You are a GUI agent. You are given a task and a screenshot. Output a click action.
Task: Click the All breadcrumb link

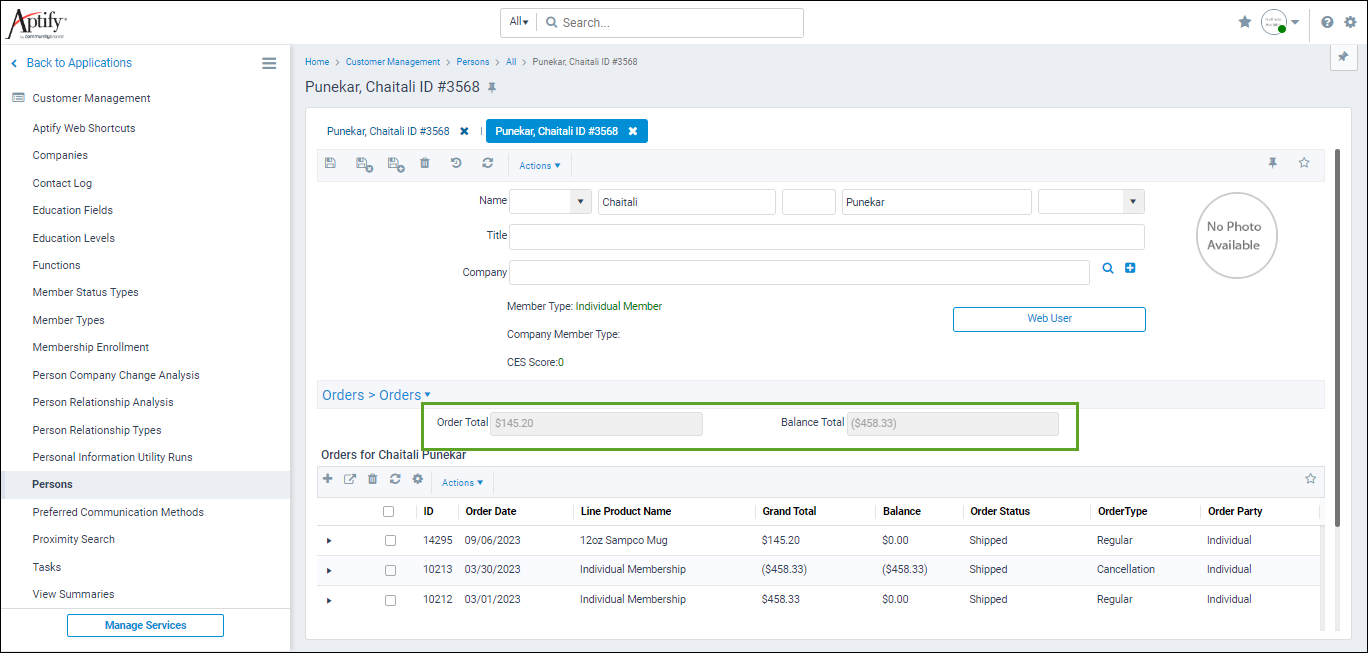click(x=511, y=62)
